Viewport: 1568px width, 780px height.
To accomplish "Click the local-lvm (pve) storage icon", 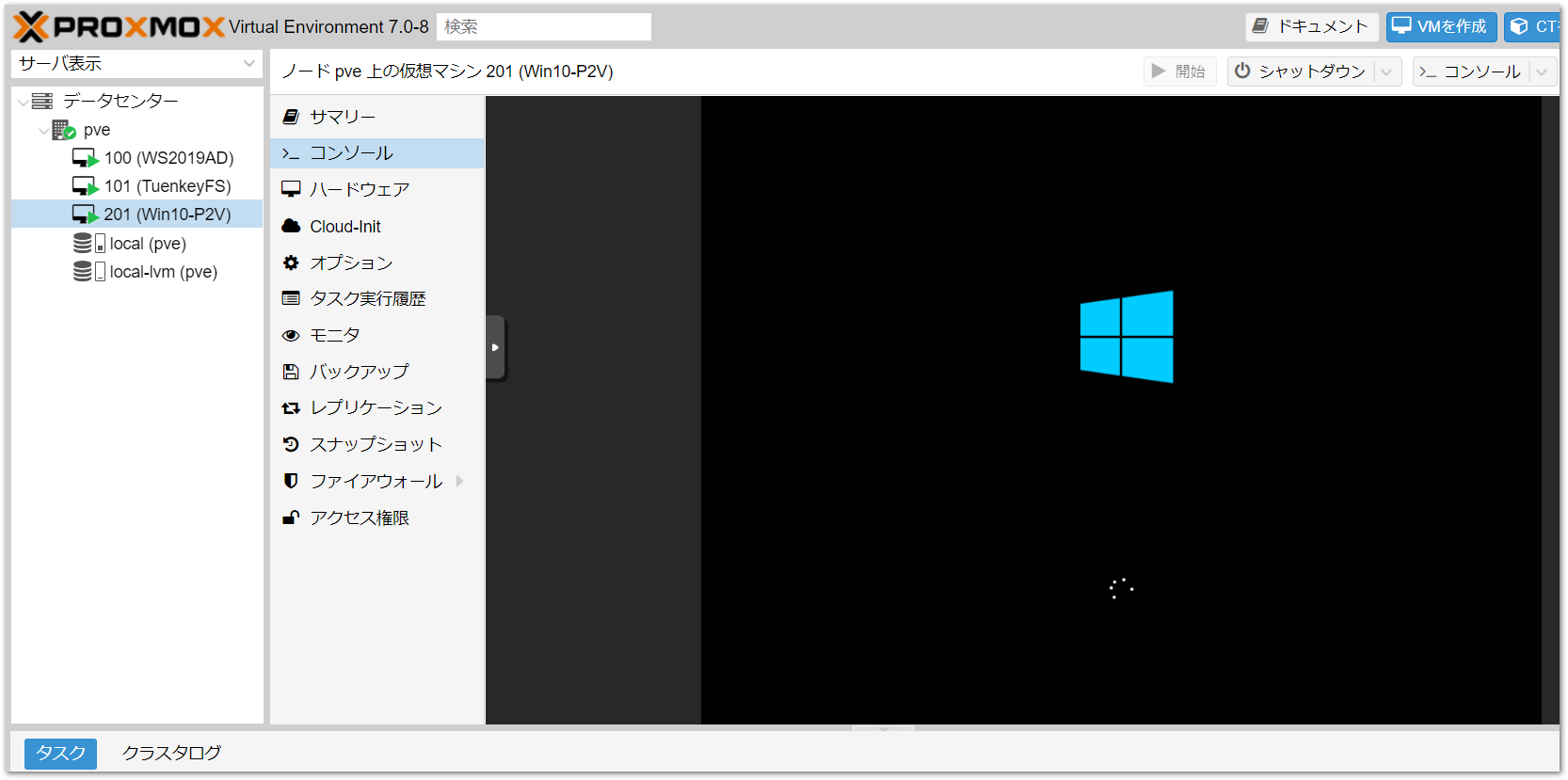I will click(88, 272).
